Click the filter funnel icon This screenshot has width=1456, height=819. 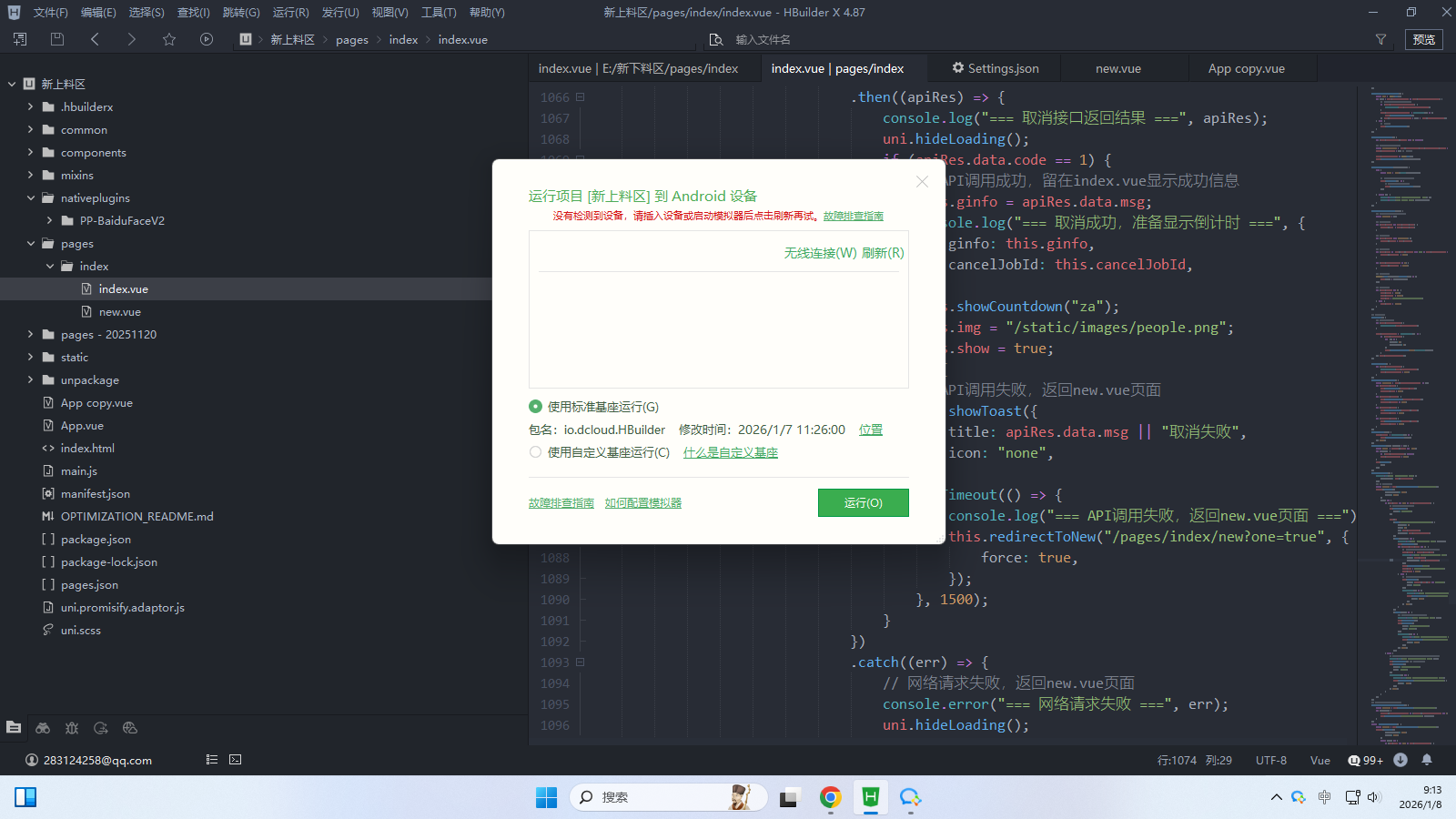point(1380,39)
